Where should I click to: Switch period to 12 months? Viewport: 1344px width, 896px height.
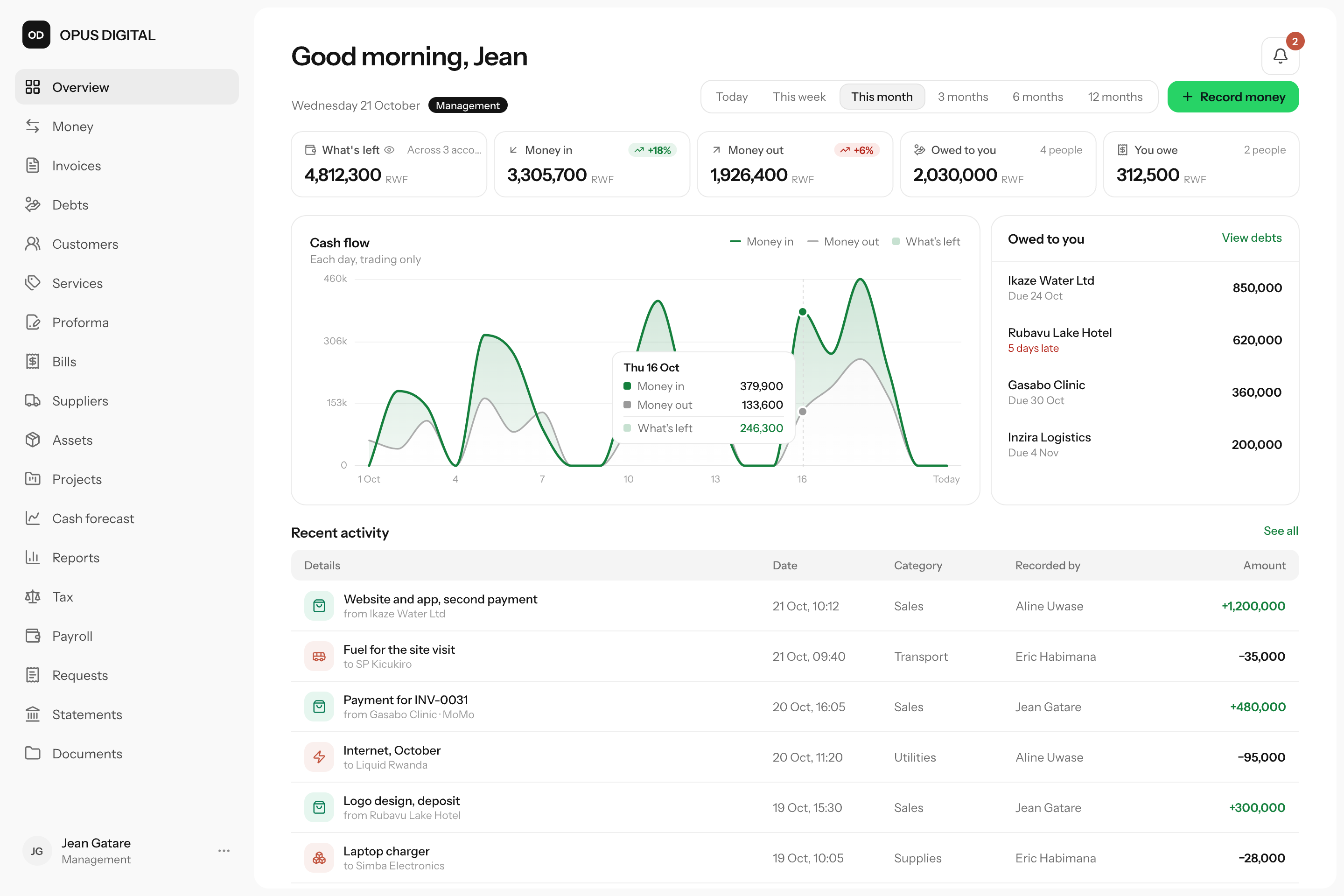coord(1115,97)
